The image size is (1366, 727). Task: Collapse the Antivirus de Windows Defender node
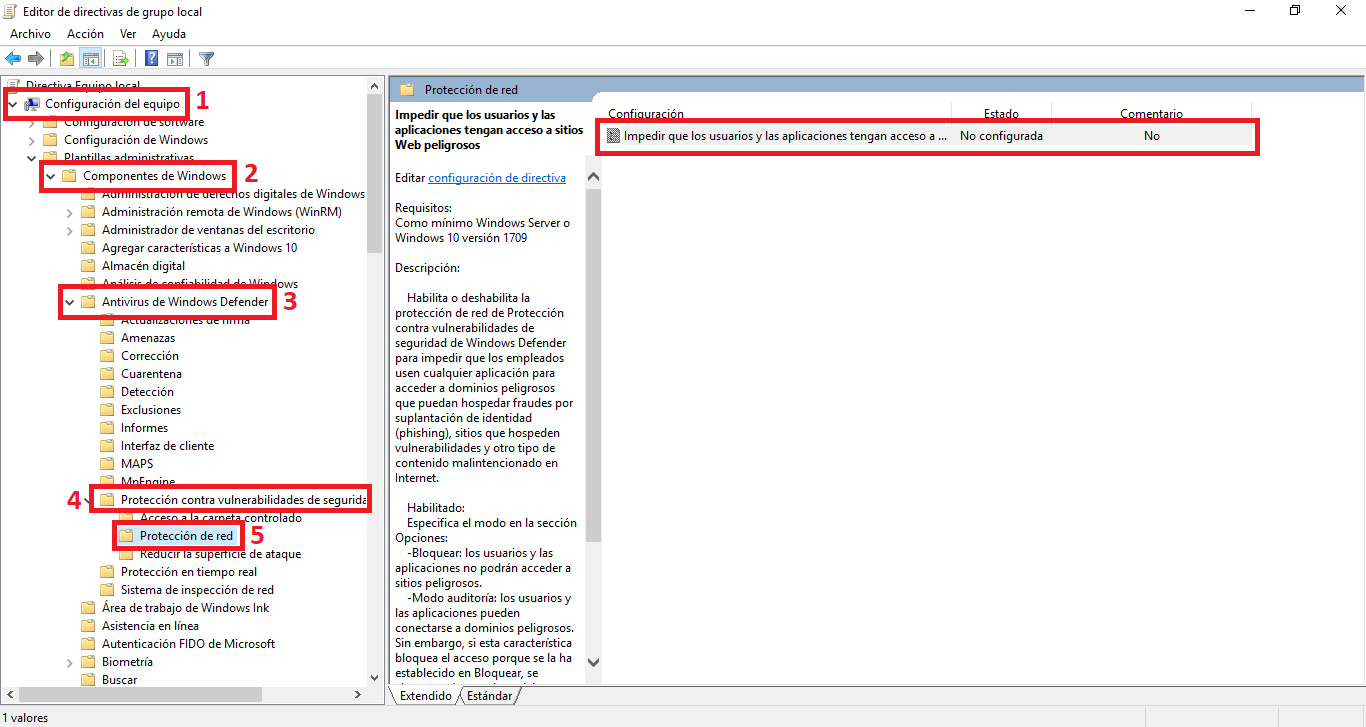tap(69, 302)
